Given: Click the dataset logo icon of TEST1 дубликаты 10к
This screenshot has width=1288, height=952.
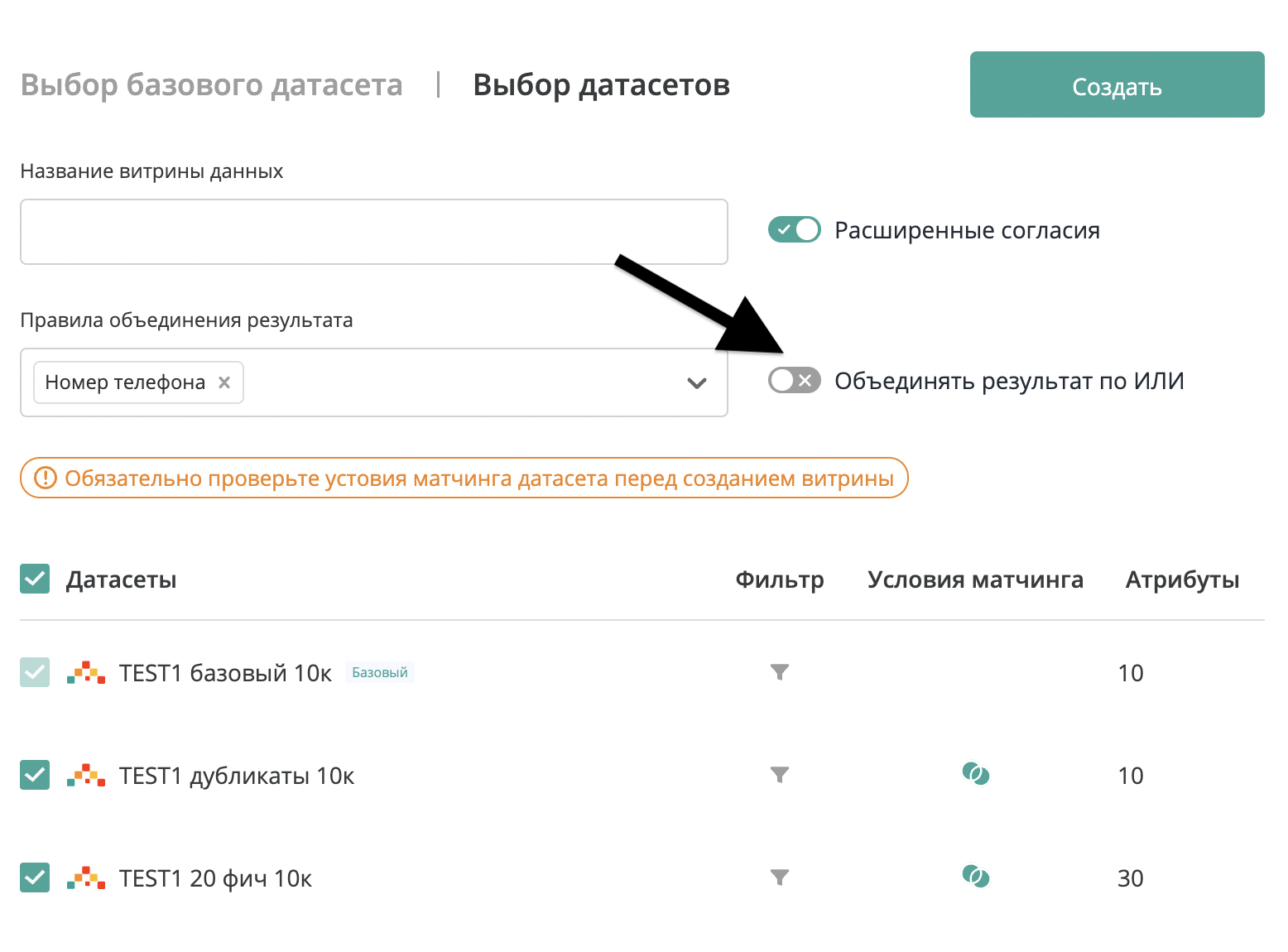Looking at the screenshot, I should click(86, 775).
